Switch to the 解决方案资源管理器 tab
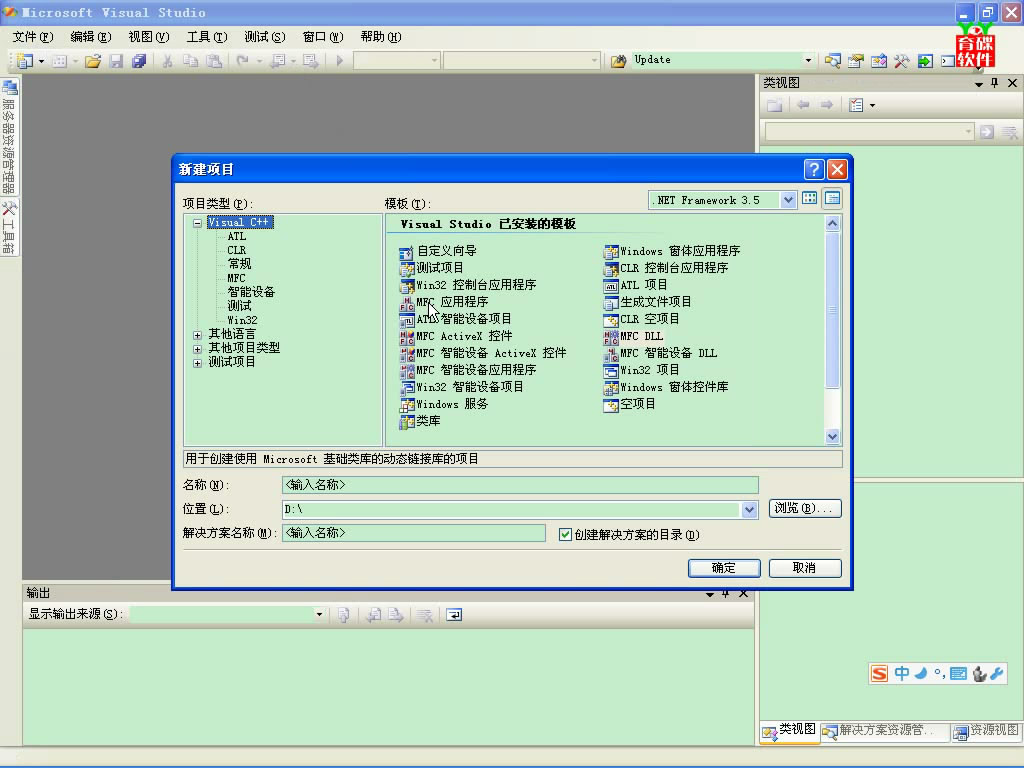Image resolution: width=1024 pixels, height=768 pixels. (x=884, y=731)
